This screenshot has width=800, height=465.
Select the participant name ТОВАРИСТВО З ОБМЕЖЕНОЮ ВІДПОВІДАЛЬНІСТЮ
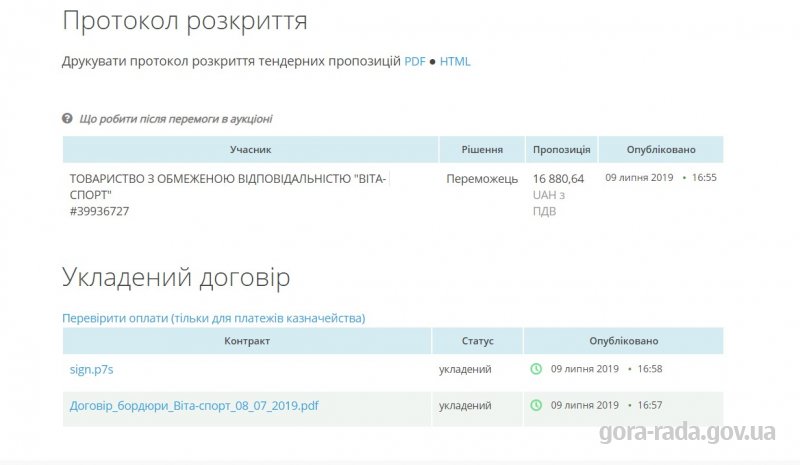click(x=228, y=187)
